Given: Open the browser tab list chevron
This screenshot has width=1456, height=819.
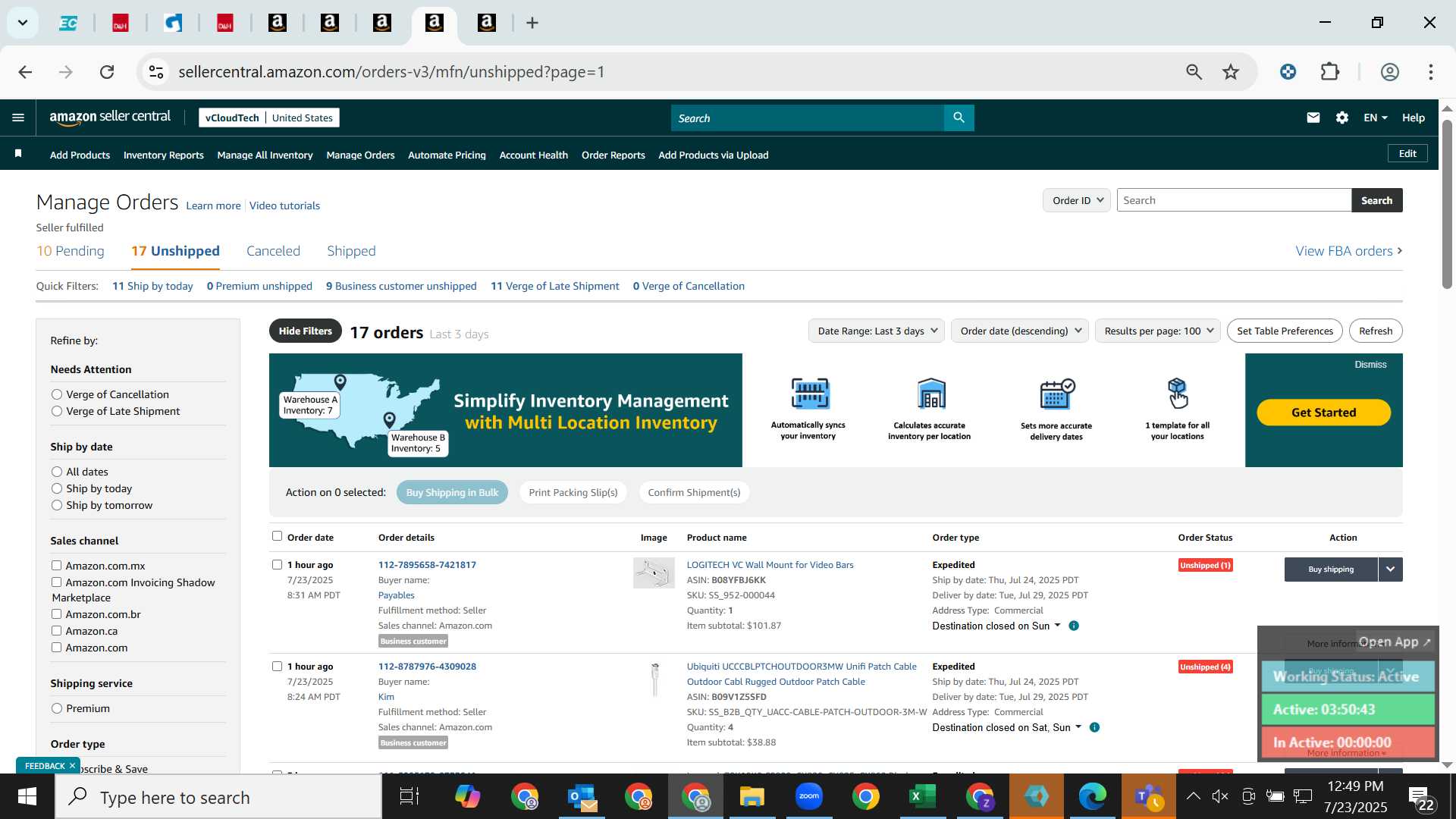Looking at the screenshot, I should [x=23, y=23].
